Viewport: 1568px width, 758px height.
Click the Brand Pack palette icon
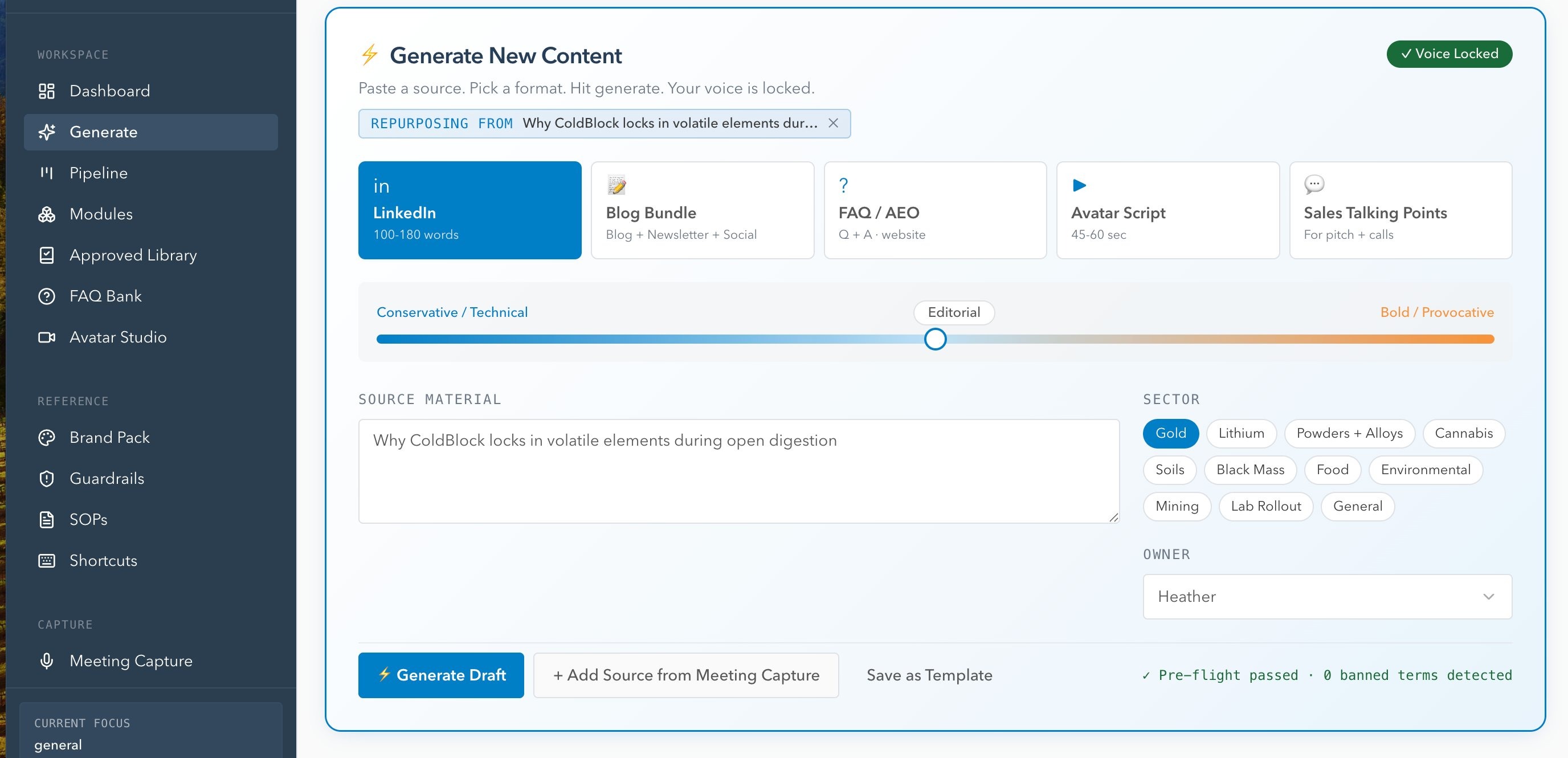click(x=46, y=438)
